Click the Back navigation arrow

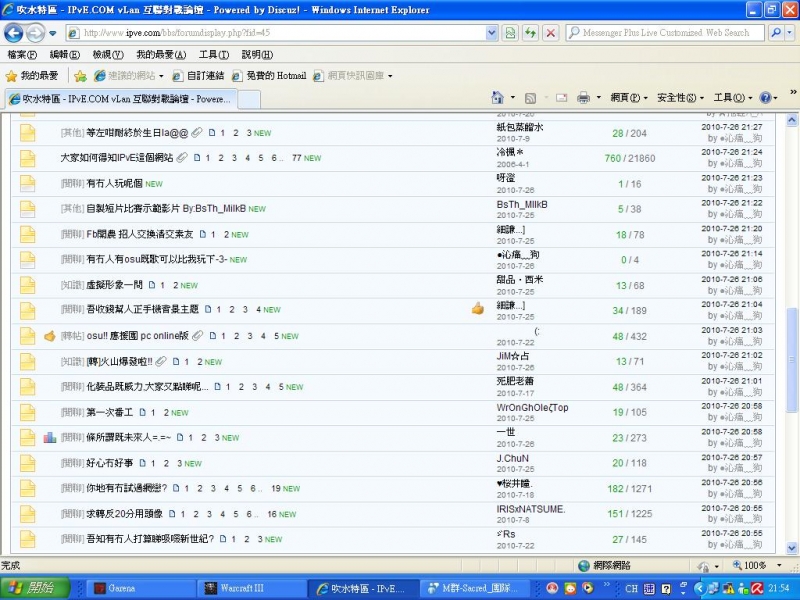tap(13, 32)
